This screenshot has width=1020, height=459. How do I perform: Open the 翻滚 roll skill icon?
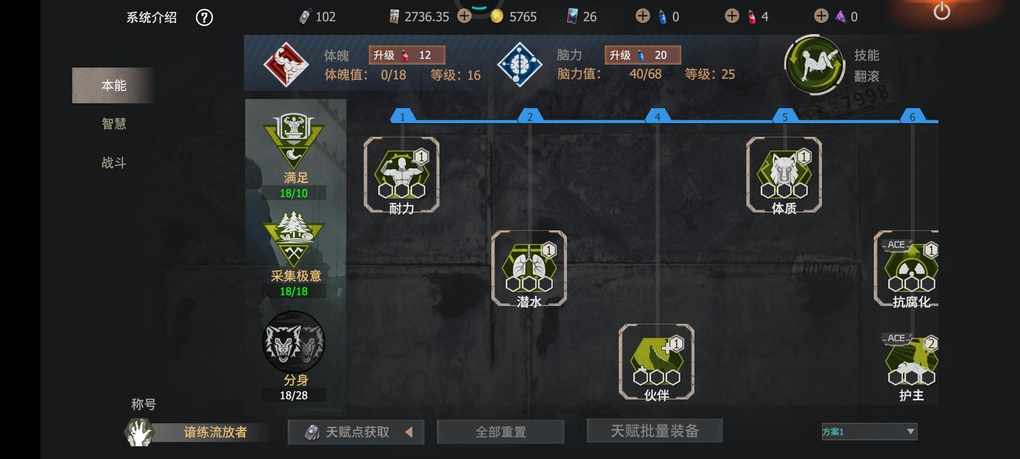(814, 64)
